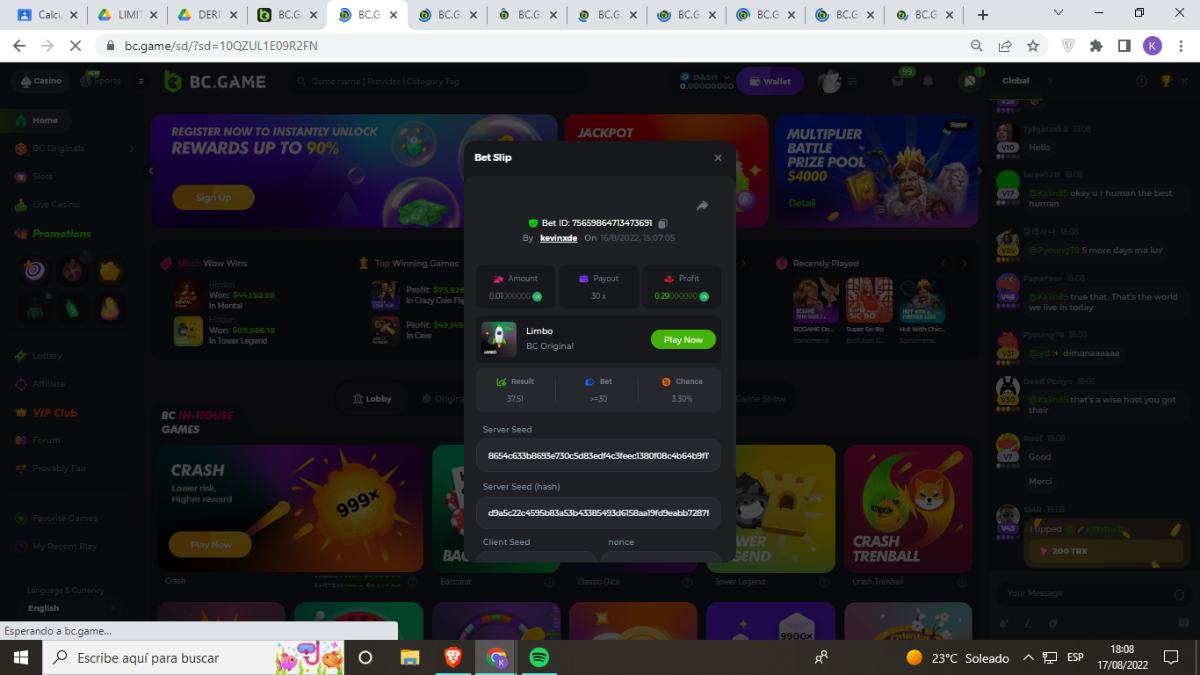This screenshot has width=1200, height=675.
Task: Collapse sidebar with the hamburger menu icon
Action: pos(141,81)
